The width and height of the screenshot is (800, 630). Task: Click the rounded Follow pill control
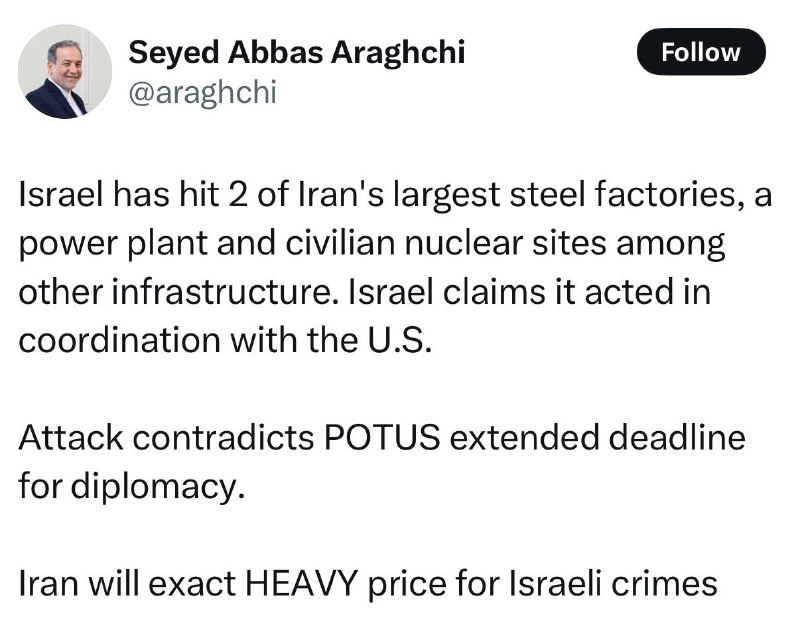[x=701, y=52]
